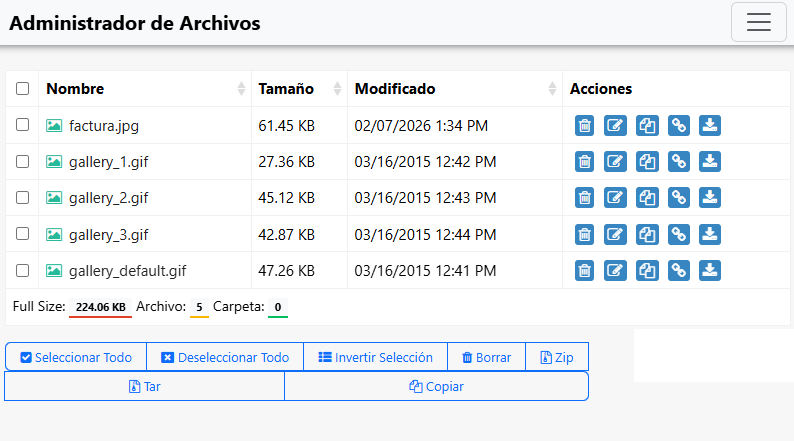Sort by the Modificado date column

click(552, 89)
